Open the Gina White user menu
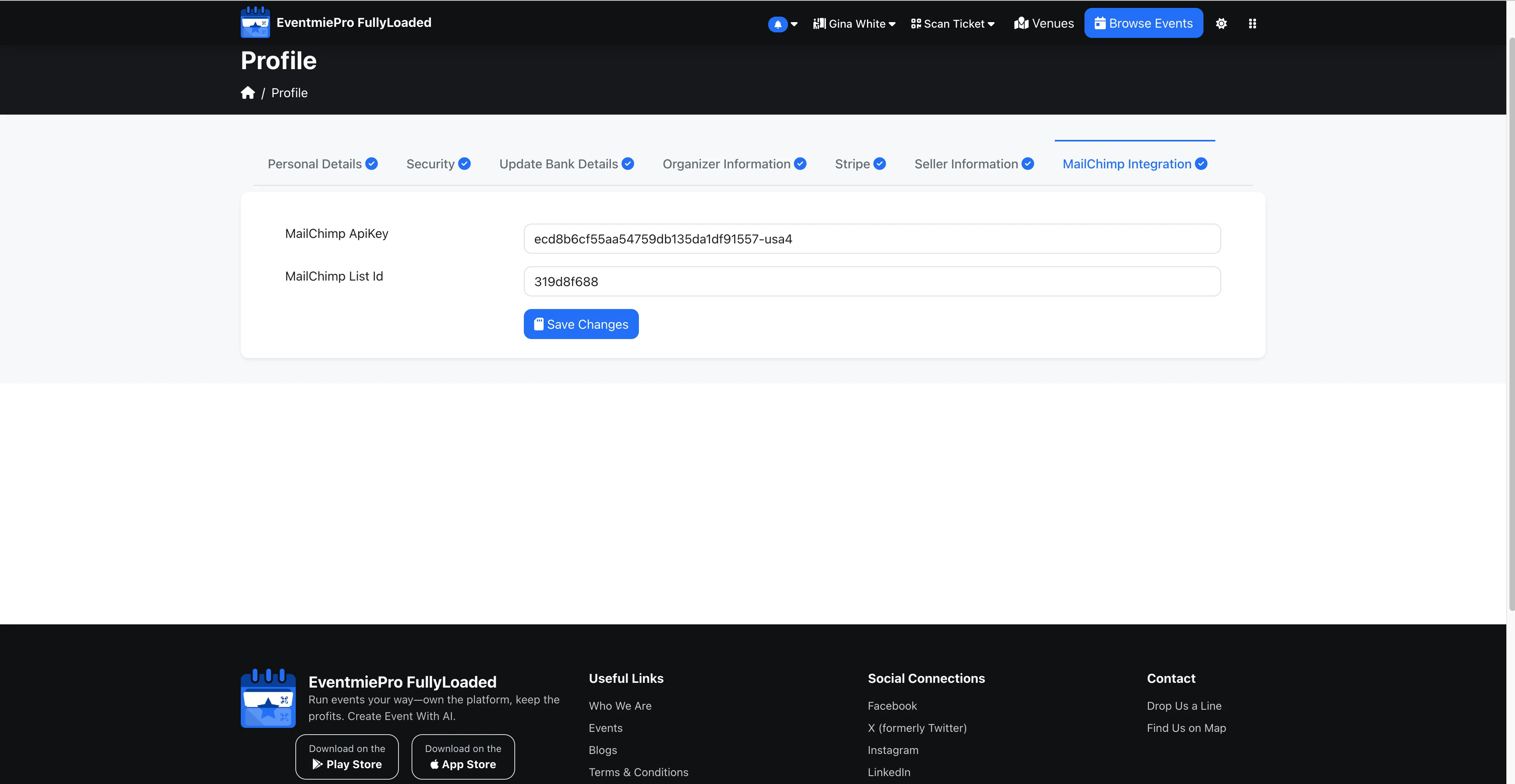This screenshot has height=784, width=1515. click(x=854, y=23)
